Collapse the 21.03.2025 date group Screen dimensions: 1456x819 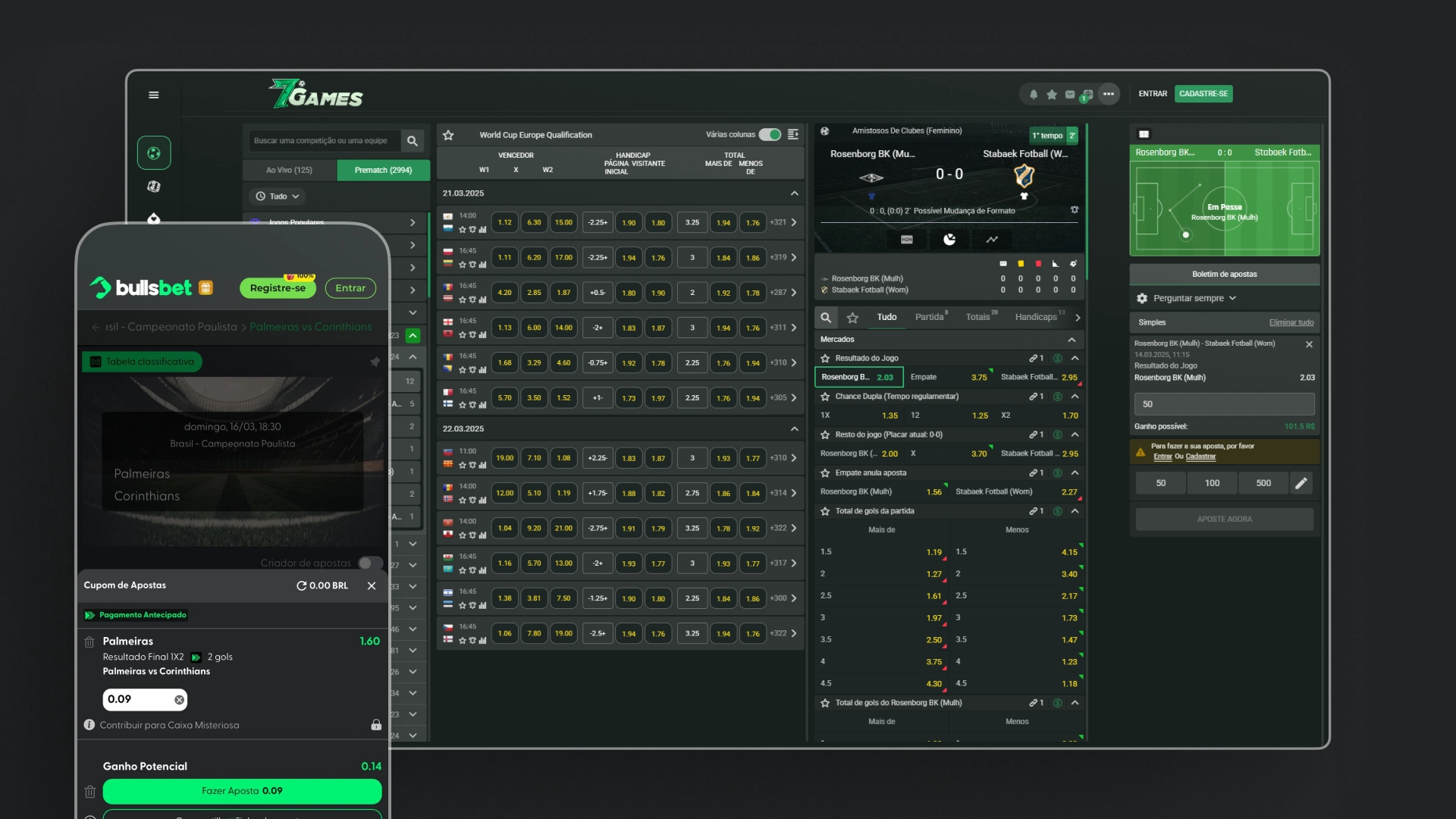[x=794, y=193]
